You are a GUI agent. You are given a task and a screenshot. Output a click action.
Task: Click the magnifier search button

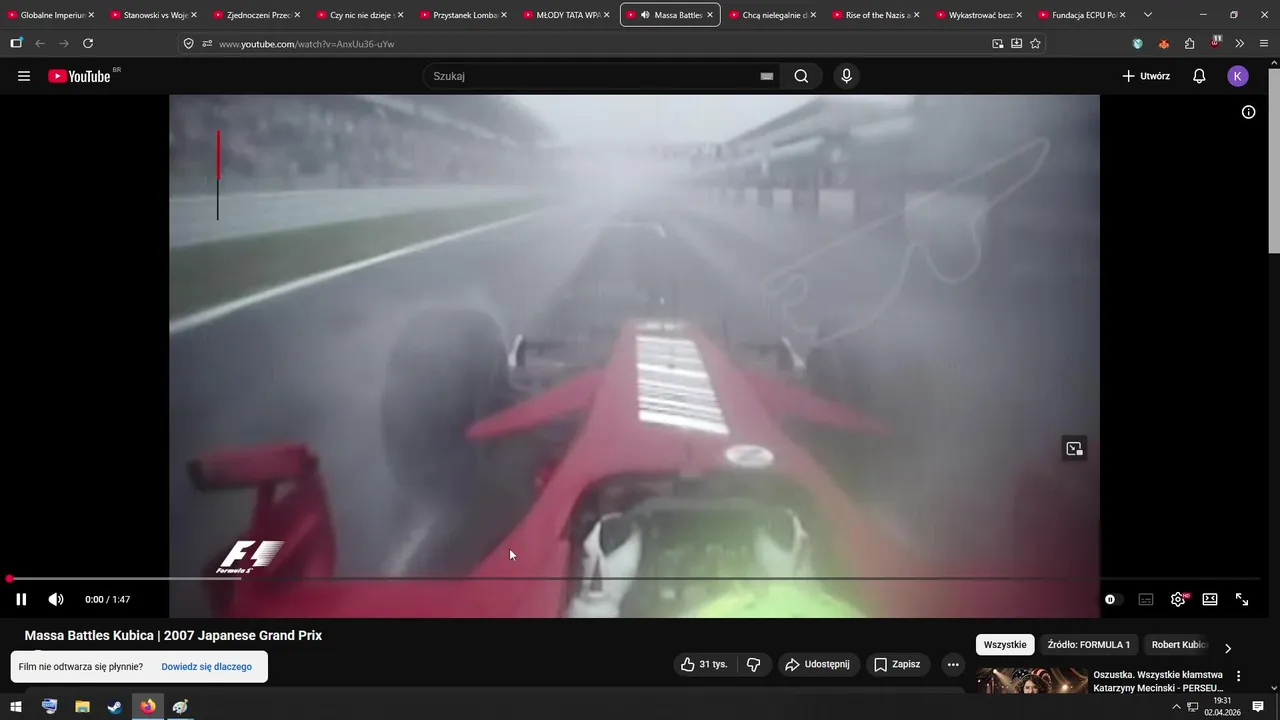(801, 76)
